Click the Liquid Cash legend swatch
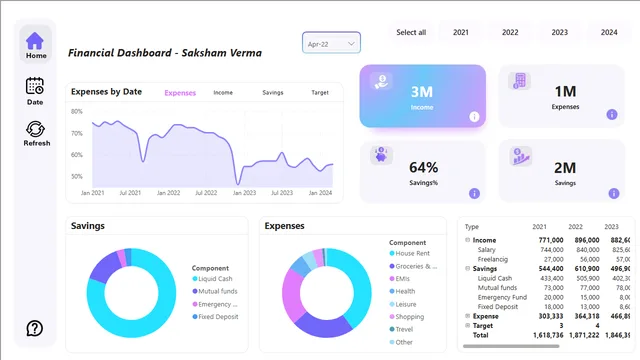This screenshot has height=360, width=640. point(195,279)
